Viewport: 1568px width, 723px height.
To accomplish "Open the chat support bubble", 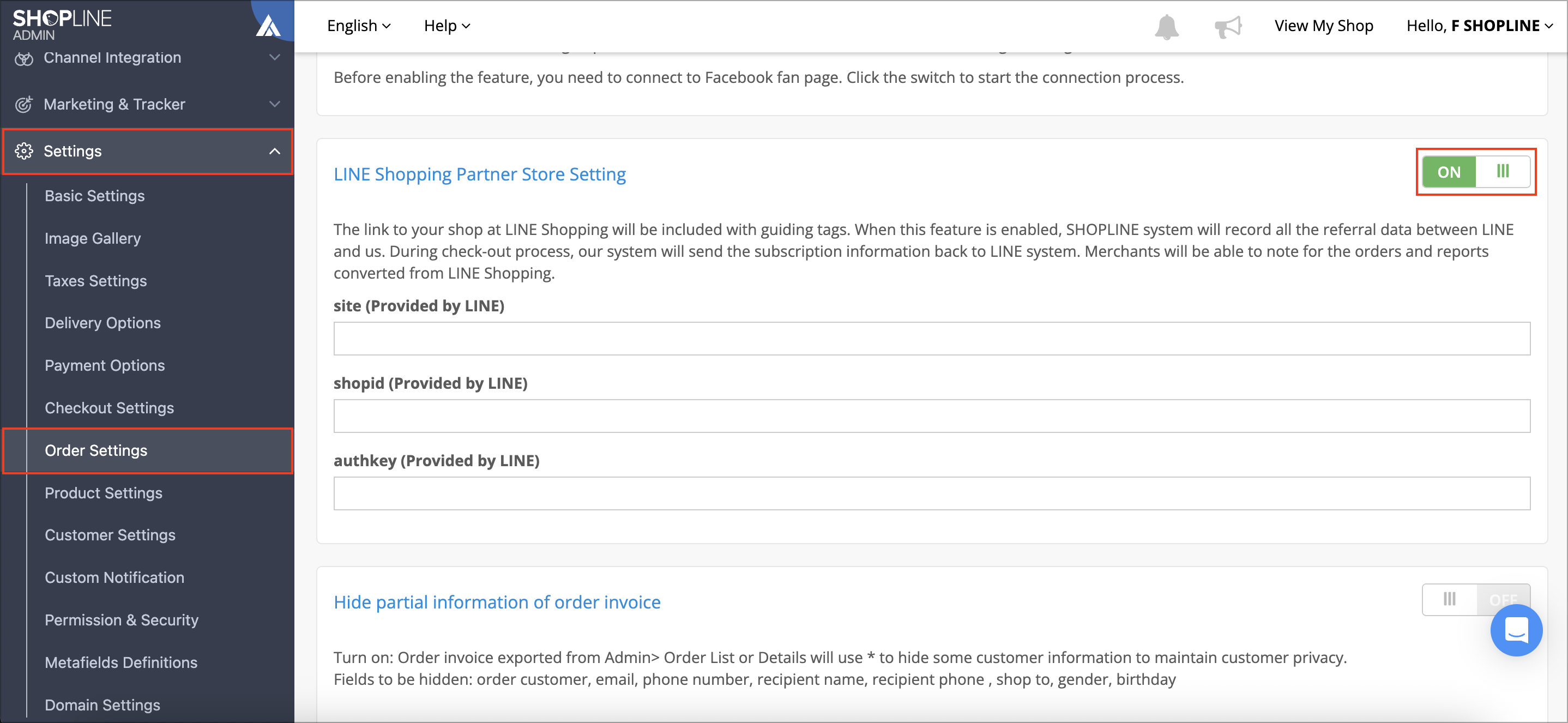I will click(1516, 630).
